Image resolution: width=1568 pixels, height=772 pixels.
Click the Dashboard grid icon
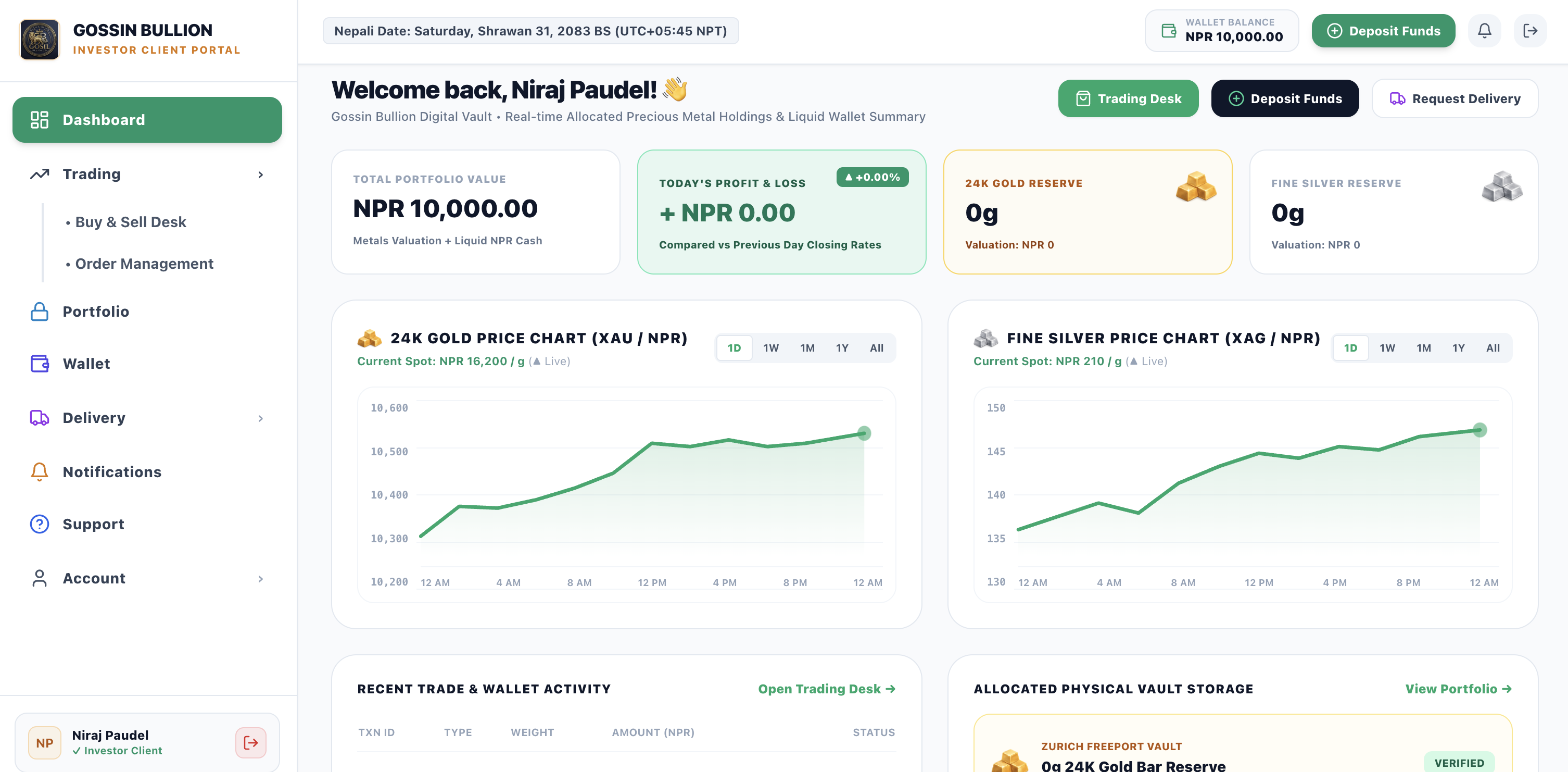pyautogui.click(x=40, y=119)
